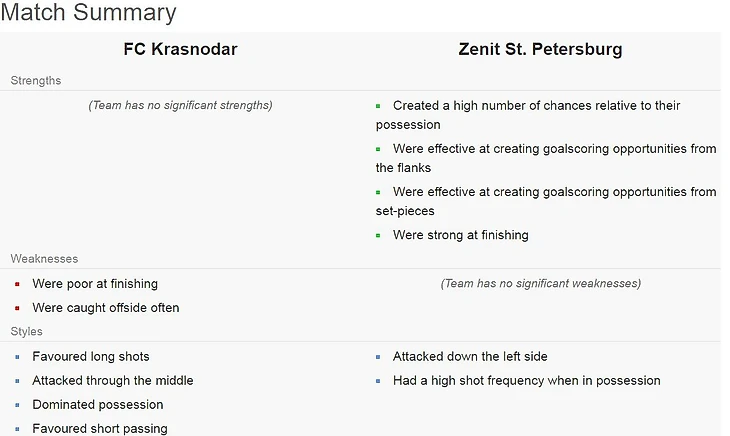Click 'Had a high shot frequency' entry
Screen dimensions: 730x436
click(x=527, y=381)
